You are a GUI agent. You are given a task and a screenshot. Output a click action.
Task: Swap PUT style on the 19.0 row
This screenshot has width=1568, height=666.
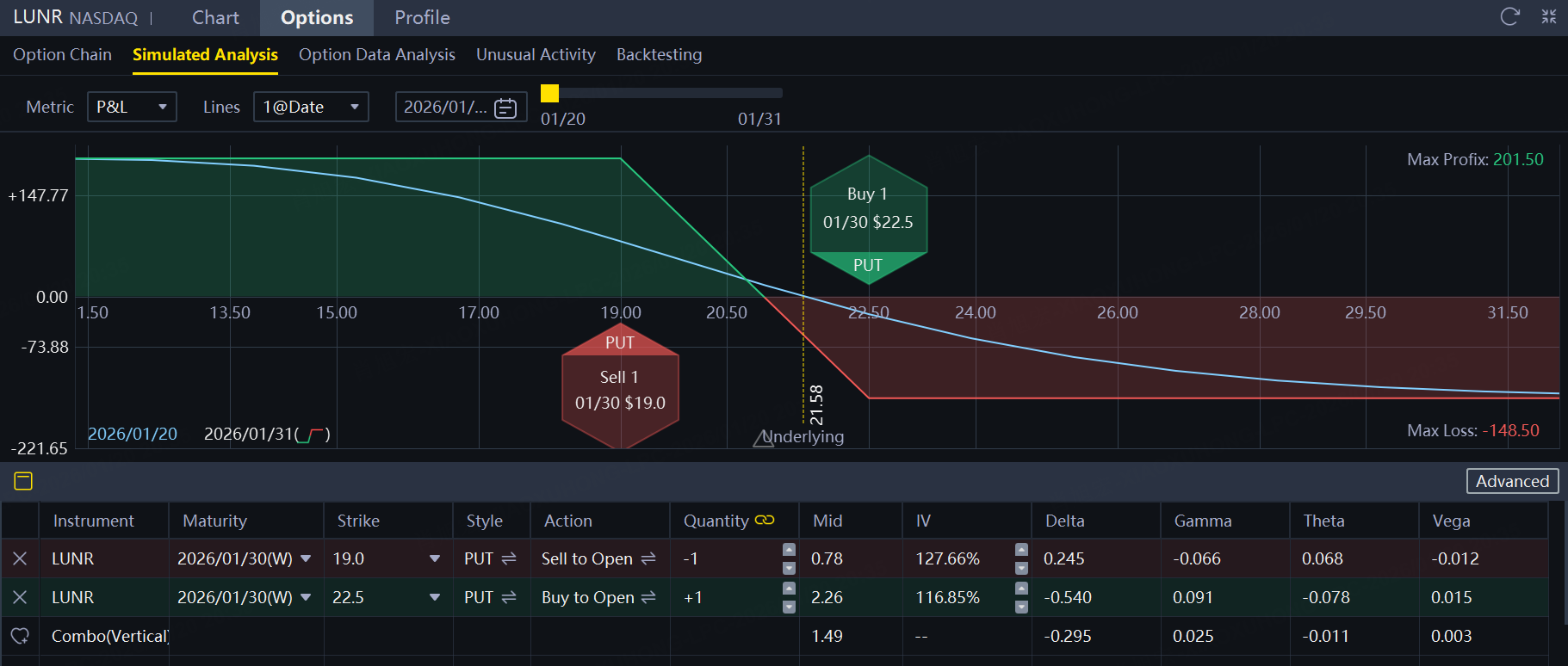tap(509, 559)
